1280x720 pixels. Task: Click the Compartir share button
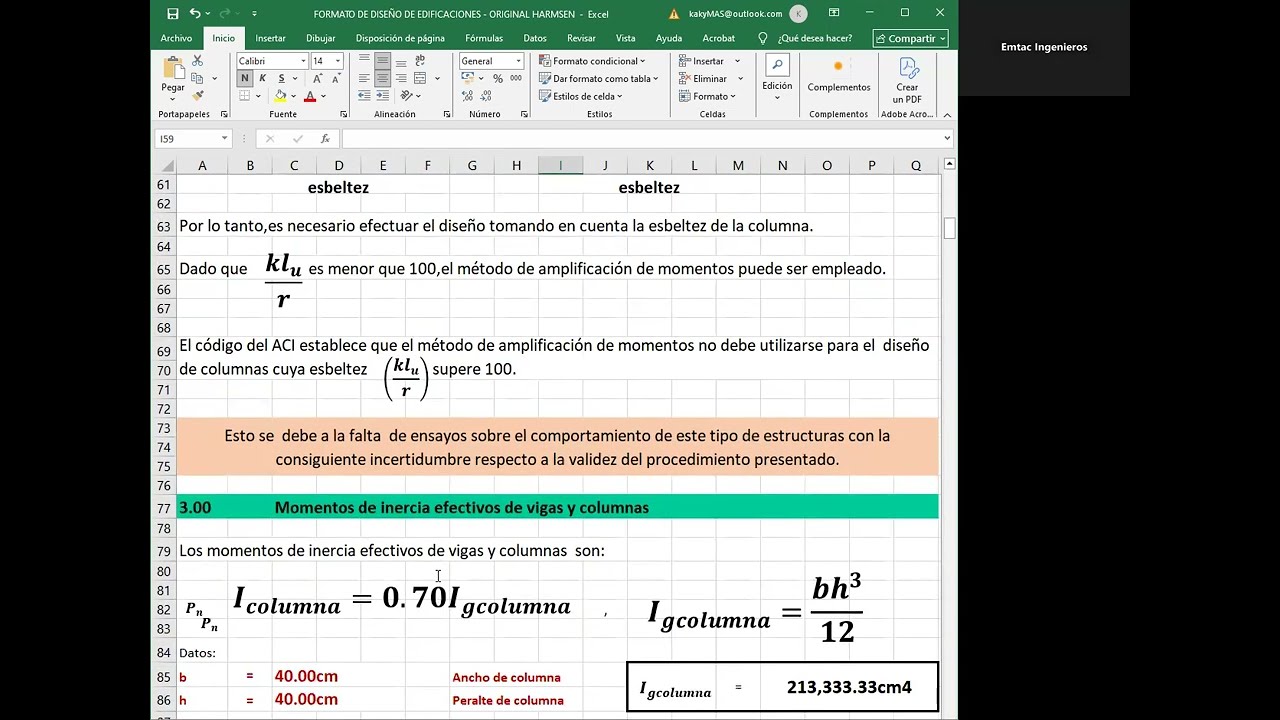click(911, 38)
